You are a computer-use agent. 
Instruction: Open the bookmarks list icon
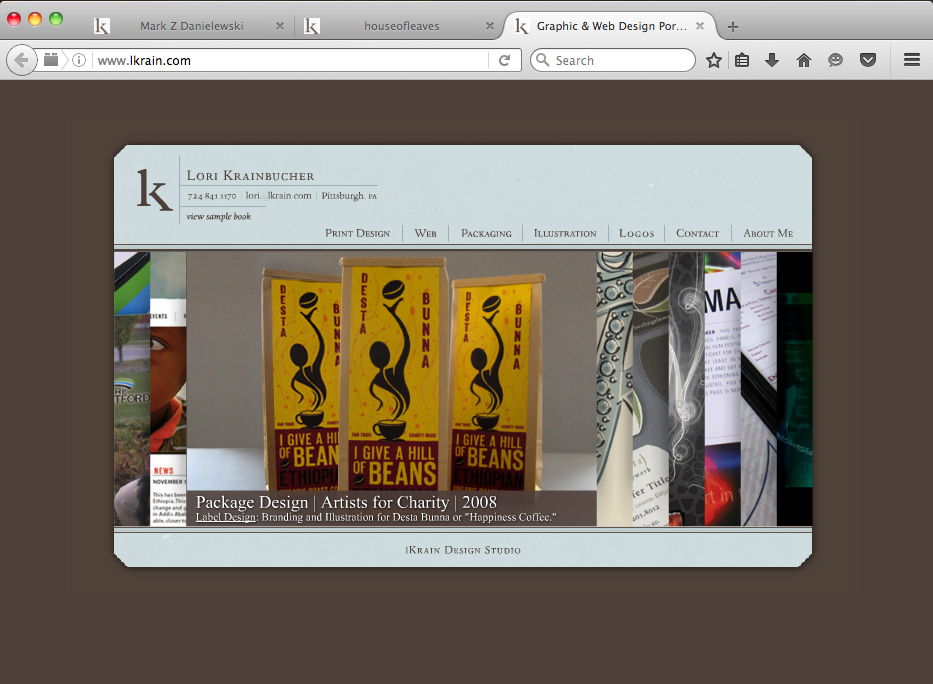(x=742, y=60)
